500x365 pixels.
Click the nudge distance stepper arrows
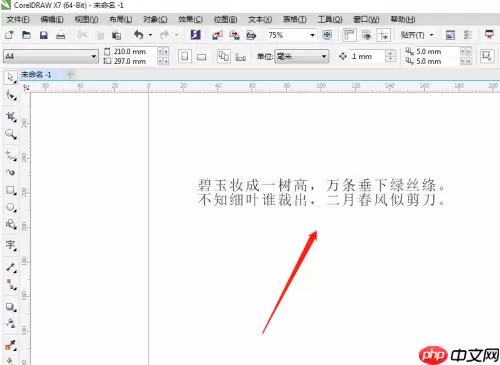[391, 57]
